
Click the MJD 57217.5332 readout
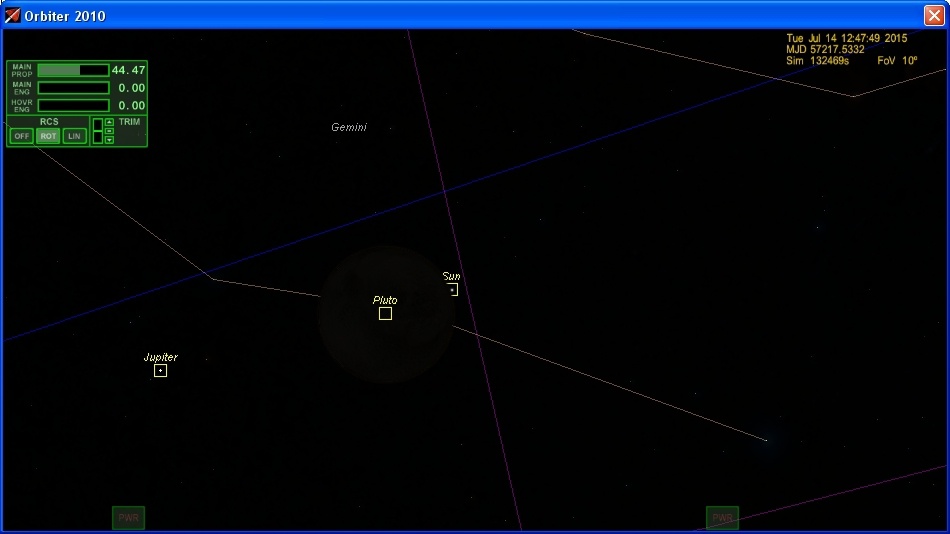(x=825, y=50)
